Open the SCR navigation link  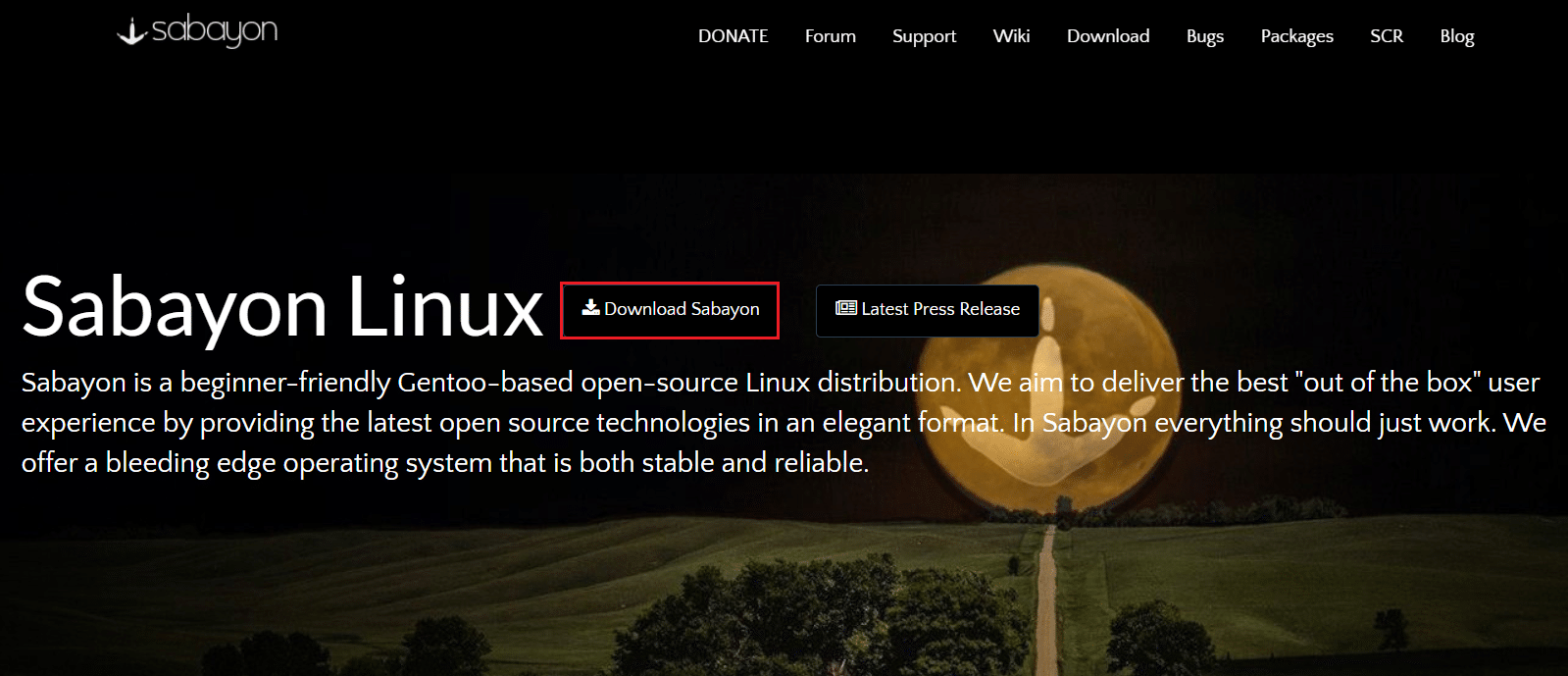[x=1386, y=36]
